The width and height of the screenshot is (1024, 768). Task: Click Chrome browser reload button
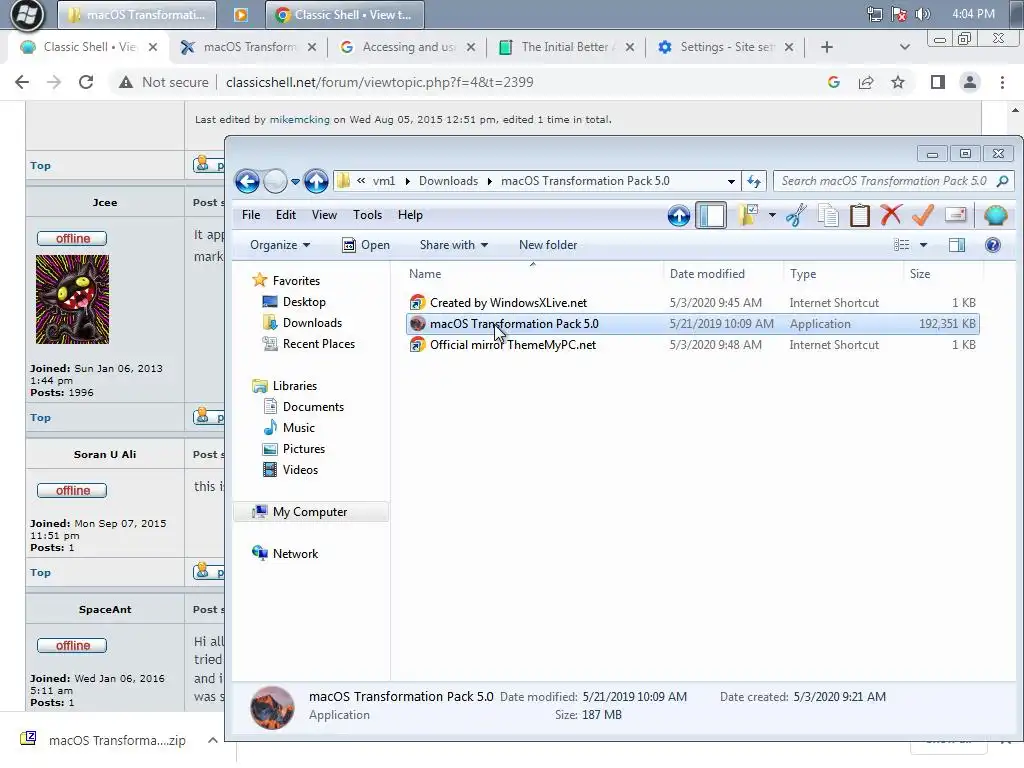[x=86, y=82]
